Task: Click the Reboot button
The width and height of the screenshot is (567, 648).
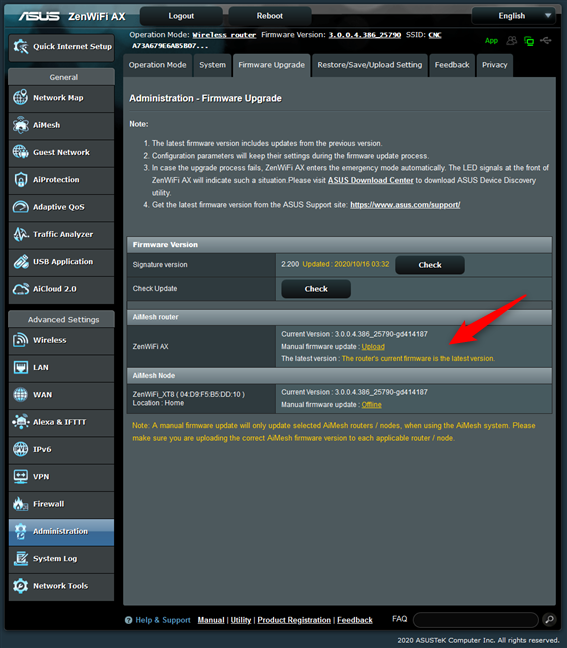Action: (x=269, y=16)
